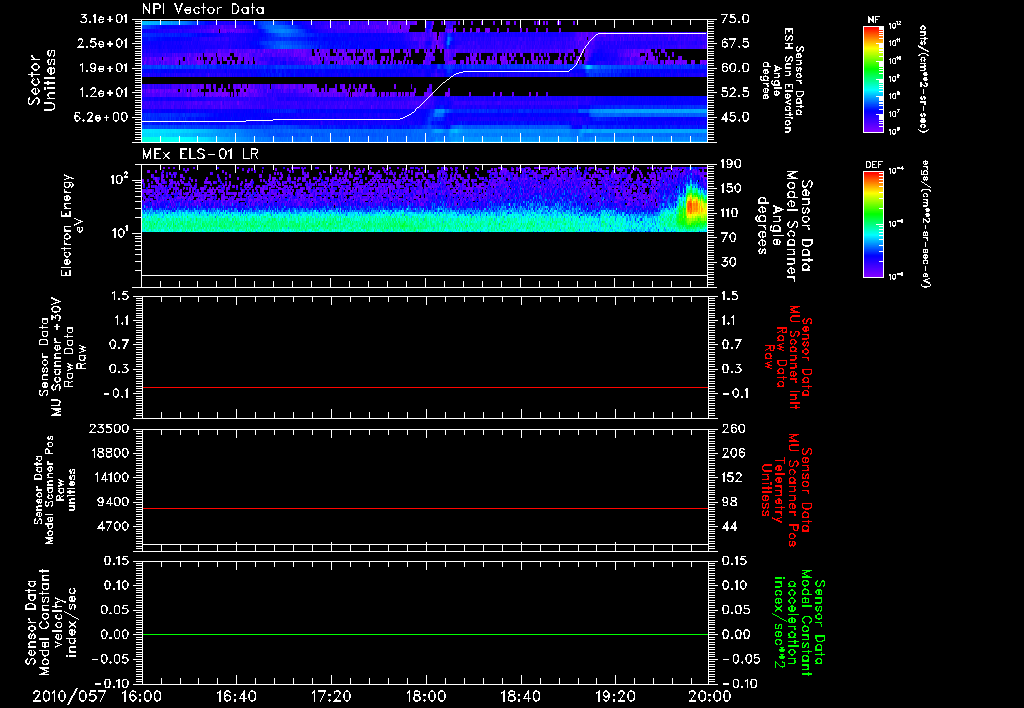Click the ergs/(cm**2-sr-sec-eV) units label
This screenshot has height=708, width=1024.
pyautogui.click(x=924, y=224)
